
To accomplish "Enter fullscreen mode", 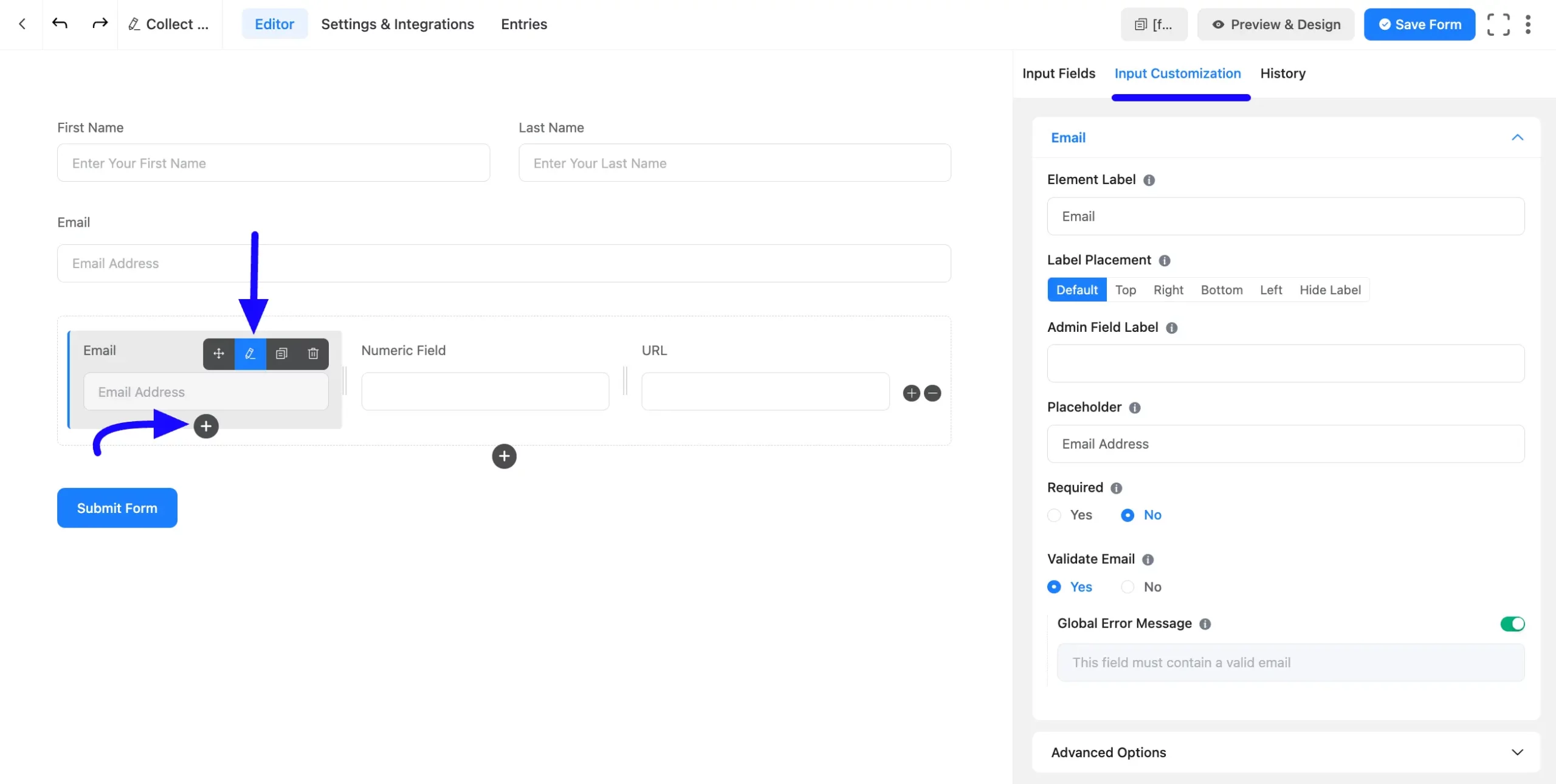I will point(1498,24).
